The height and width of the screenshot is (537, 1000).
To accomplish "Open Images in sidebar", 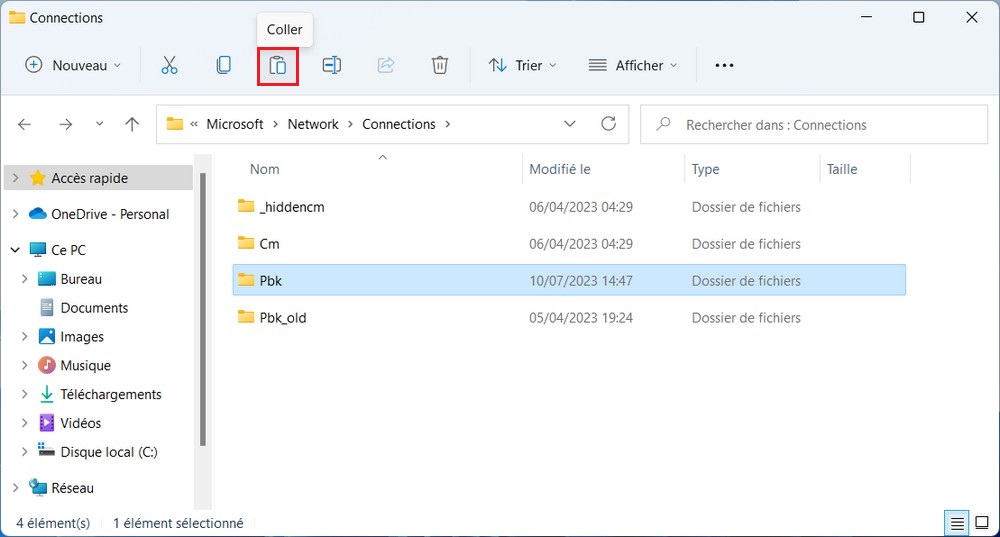I will [x=82, y=337].
